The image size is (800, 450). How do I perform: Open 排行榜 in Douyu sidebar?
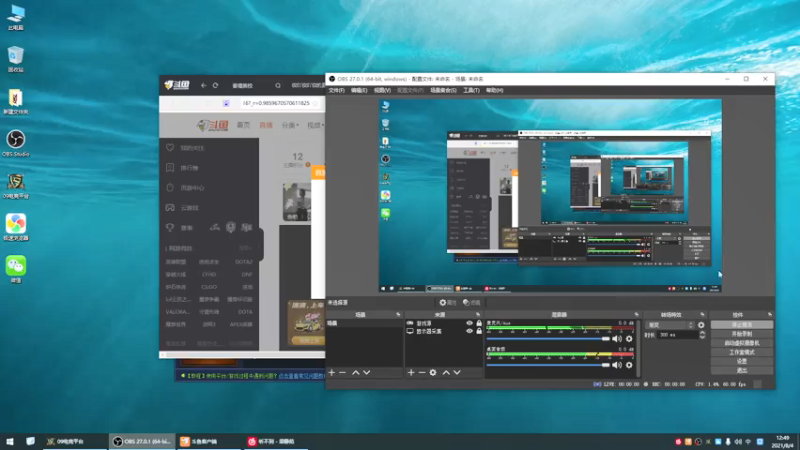tap(183, 168)
